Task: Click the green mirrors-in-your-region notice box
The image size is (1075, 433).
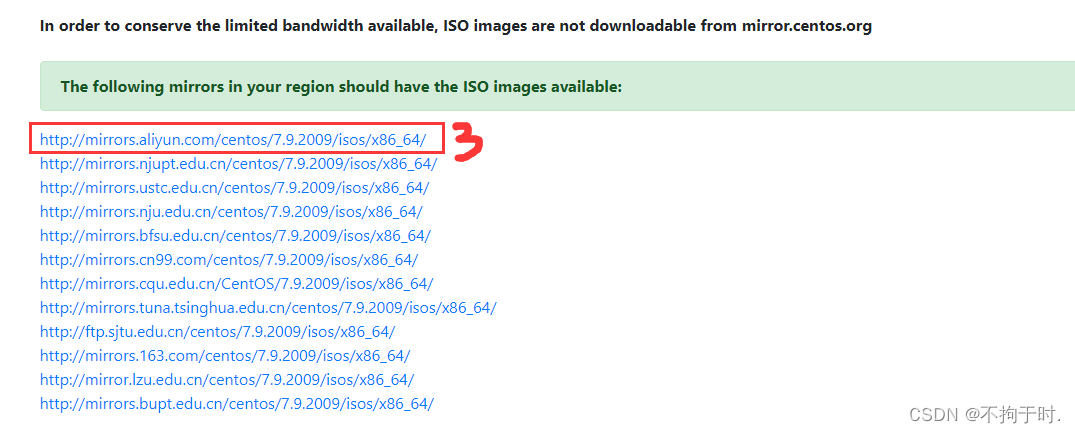Action: [x=557, y=86]
